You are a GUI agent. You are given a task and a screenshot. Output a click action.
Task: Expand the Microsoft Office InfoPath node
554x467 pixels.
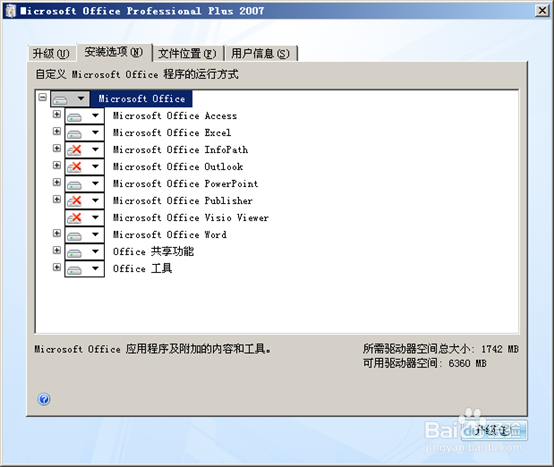pos(57,148)
